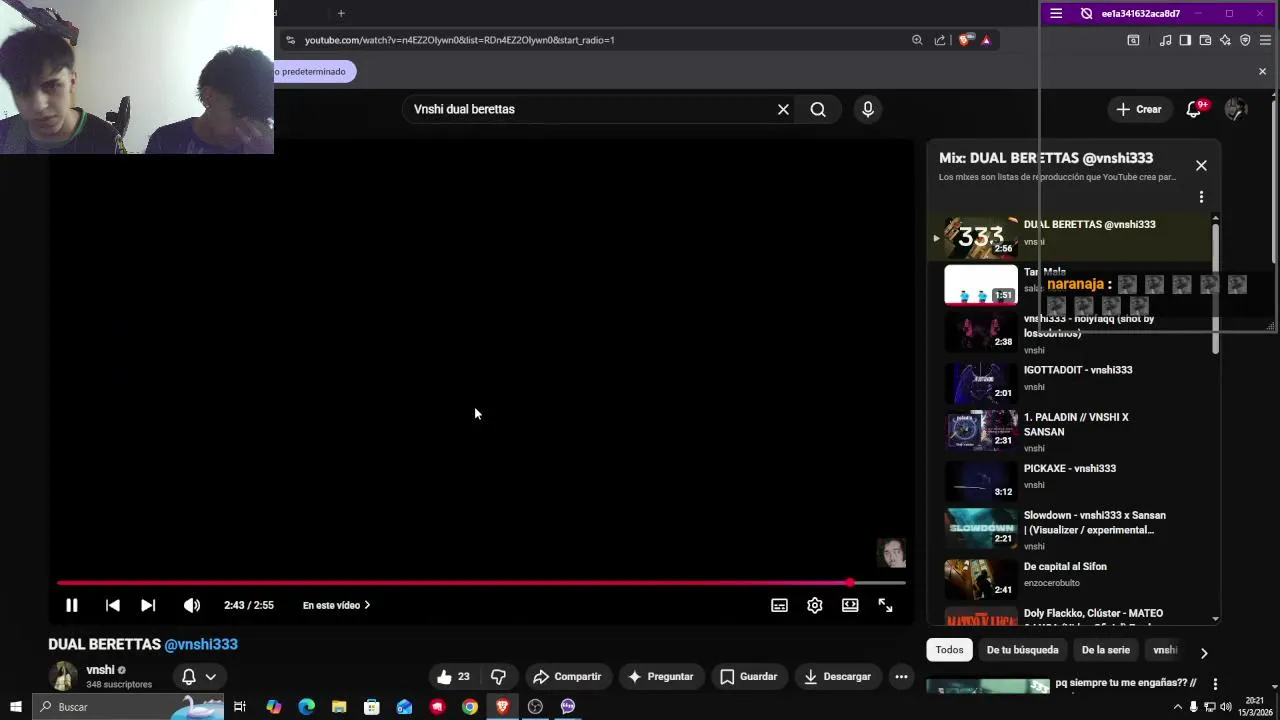Start voice search with microphone
This screenshot has height=720, width=1280.
tap(868, 109)
